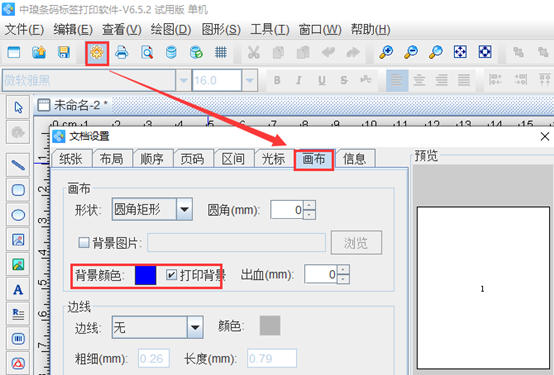
Task: Select the text tool A
Action: point(18,289)
